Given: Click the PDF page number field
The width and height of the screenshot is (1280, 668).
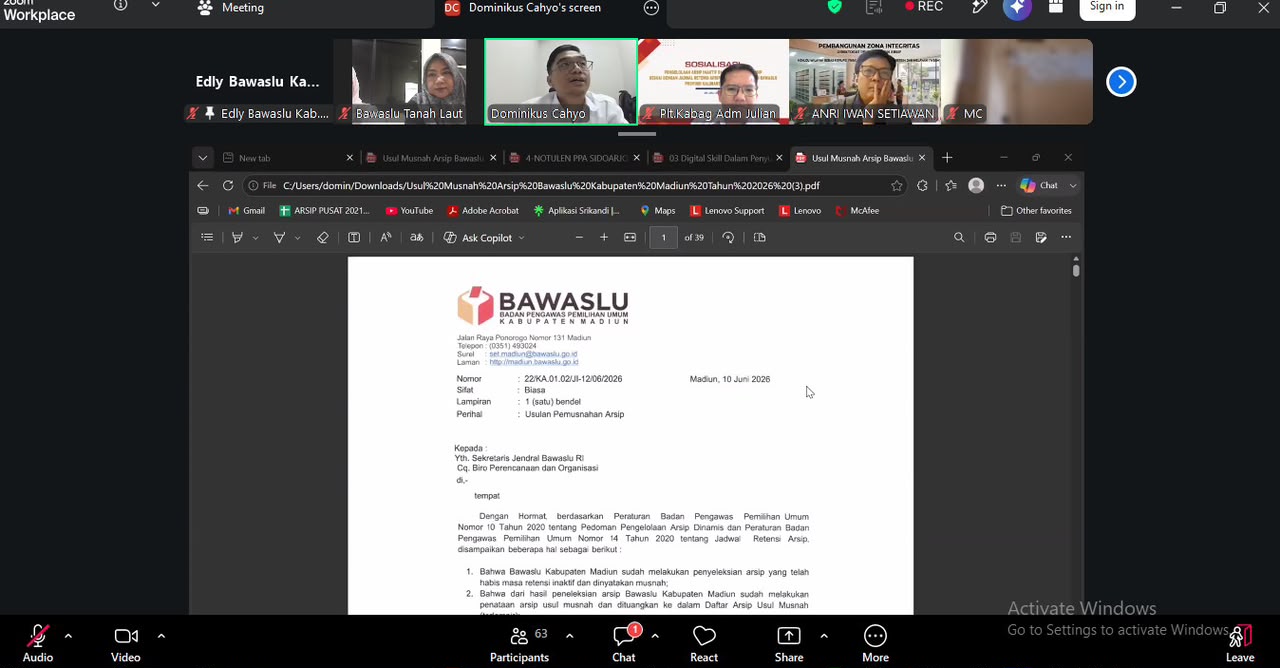Looking at the screenshot, I should tap(663, 238).
